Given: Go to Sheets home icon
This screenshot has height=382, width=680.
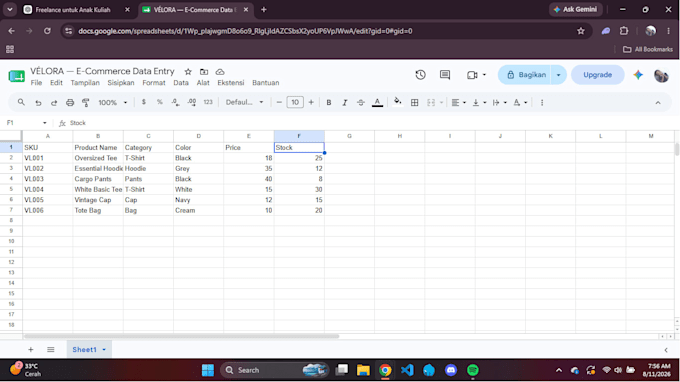Looking at the screenshot, I should [x=16, y=76].
